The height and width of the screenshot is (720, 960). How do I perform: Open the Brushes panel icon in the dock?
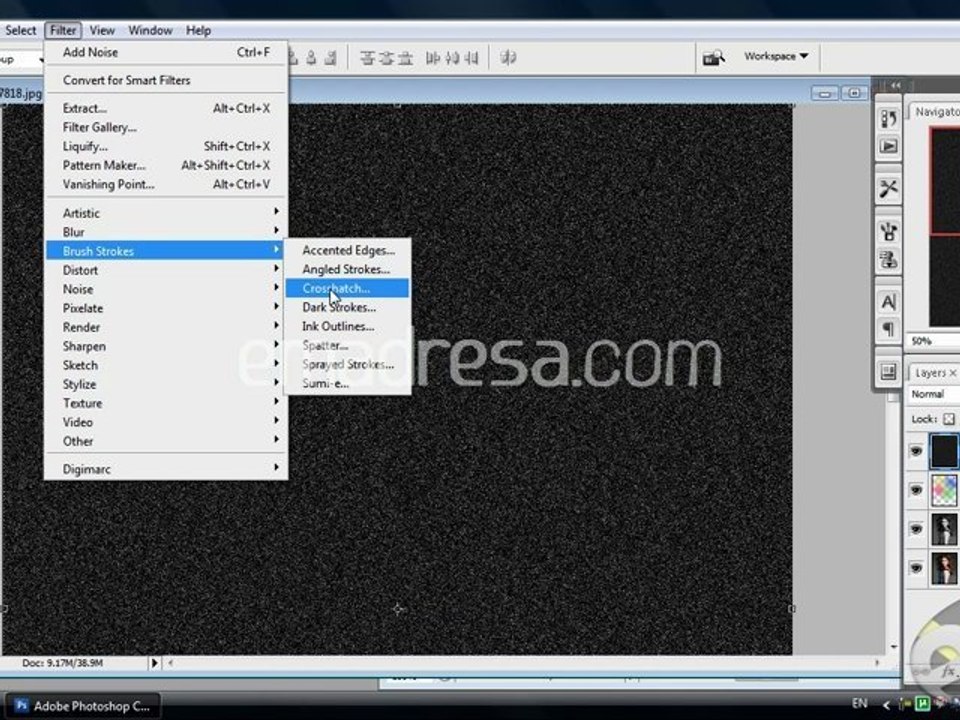[x=888, y=232]
